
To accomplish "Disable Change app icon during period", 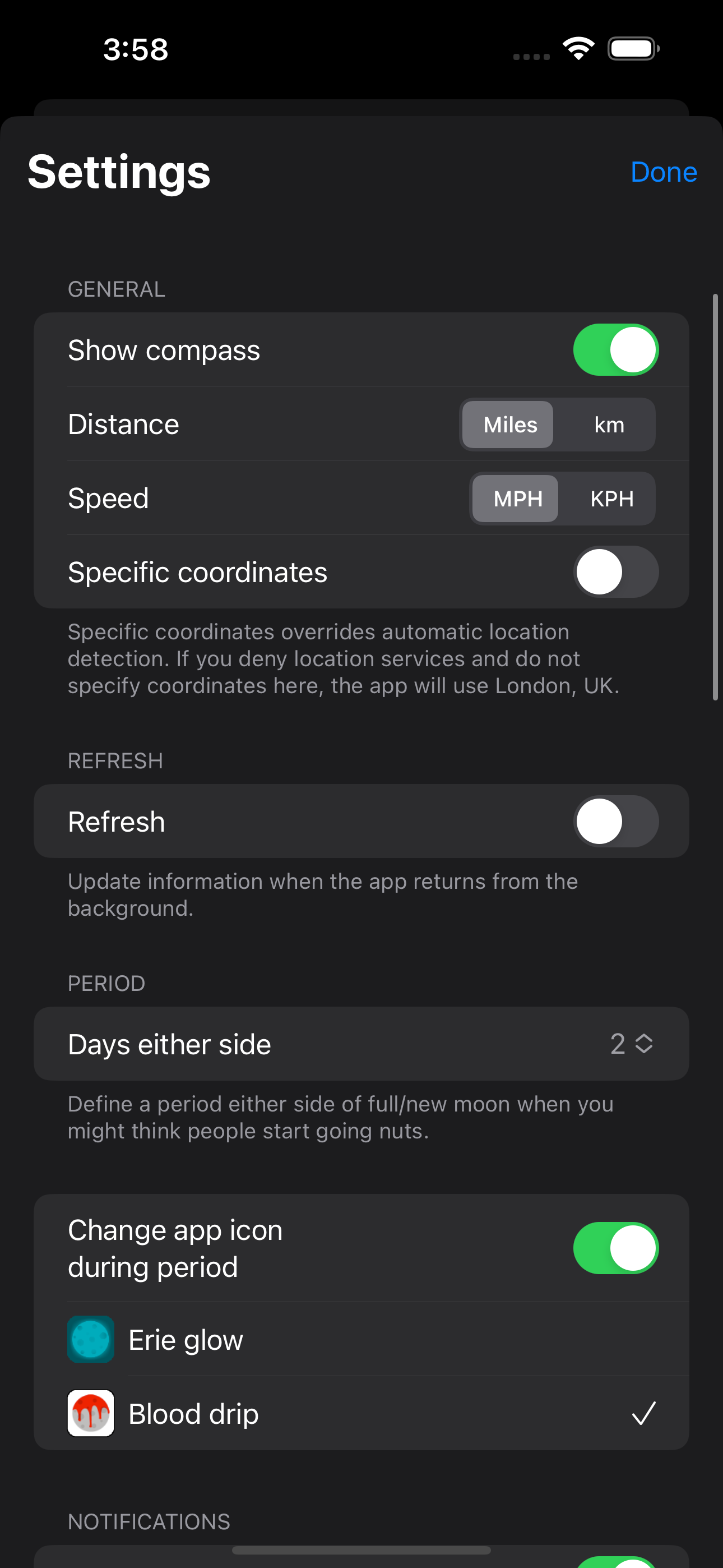I will tap(615, 1248).
